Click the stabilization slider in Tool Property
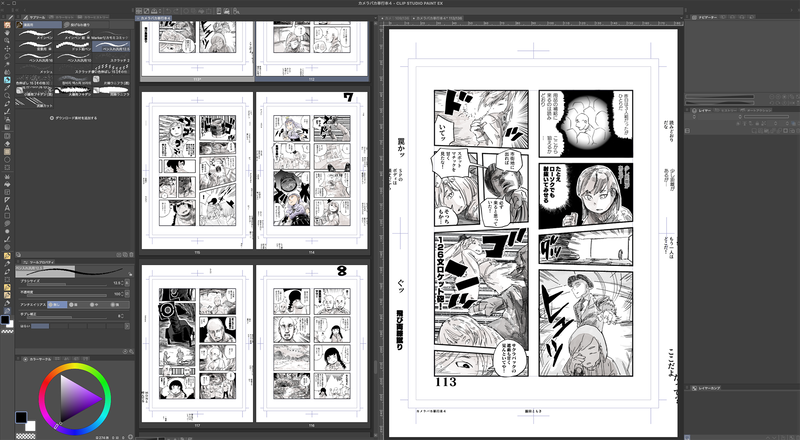 click(67, 317)
